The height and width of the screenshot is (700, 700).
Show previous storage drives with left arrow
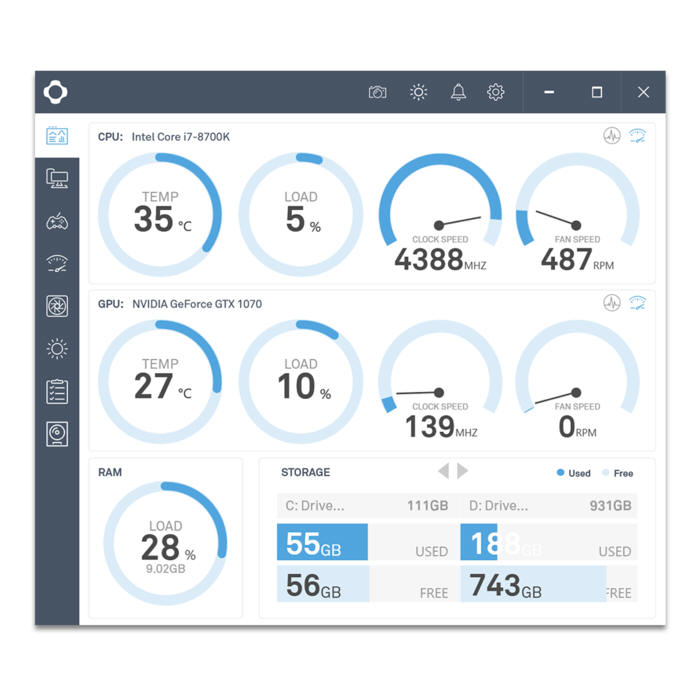point(444,471)
